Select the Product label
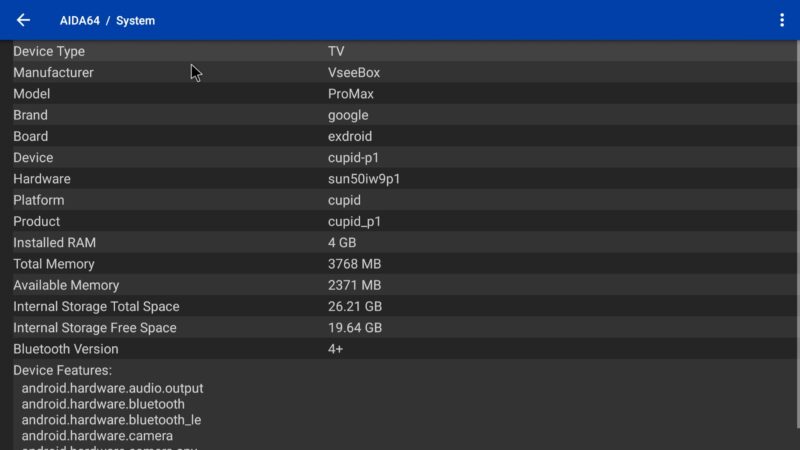800x450 pixels. click(x=37, y=221)
